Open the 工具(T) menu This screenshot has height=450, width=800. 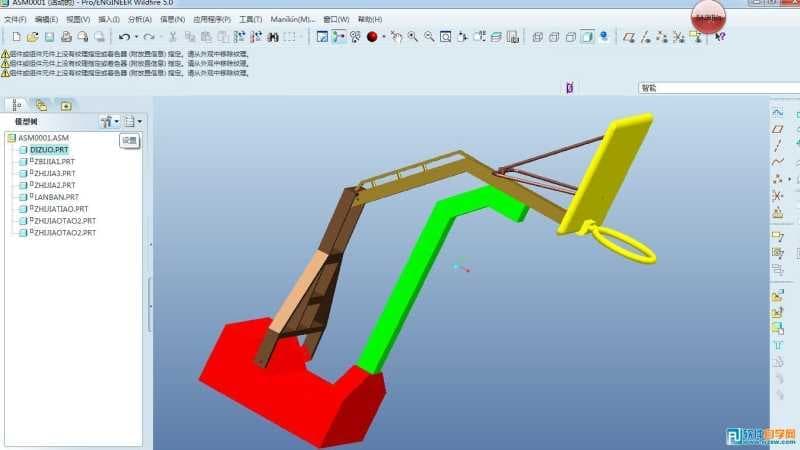click(x=251, y=19)
